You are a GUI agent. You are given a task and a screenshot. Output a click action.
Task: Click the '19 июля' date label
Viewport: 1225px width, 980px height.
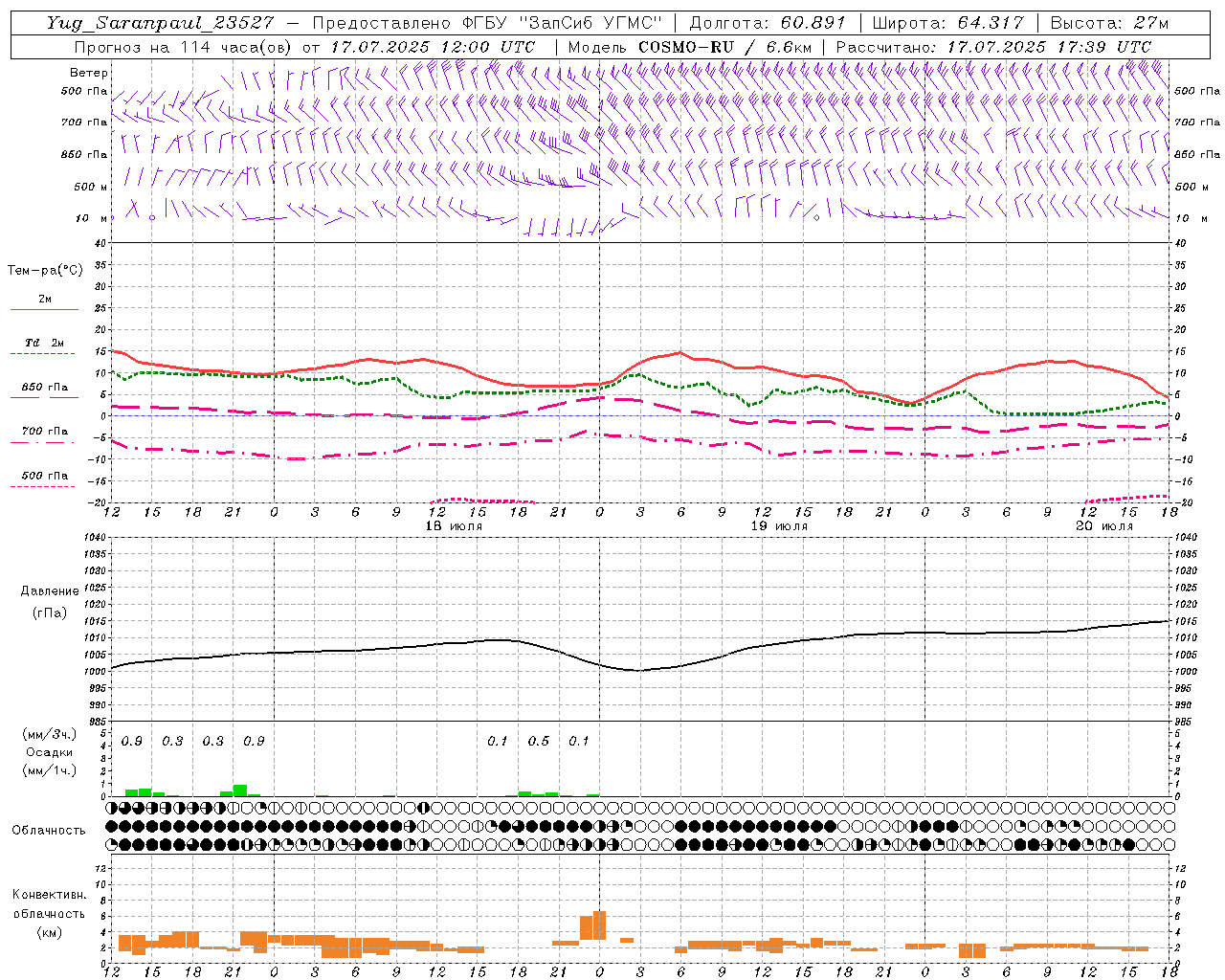[779, 526]
